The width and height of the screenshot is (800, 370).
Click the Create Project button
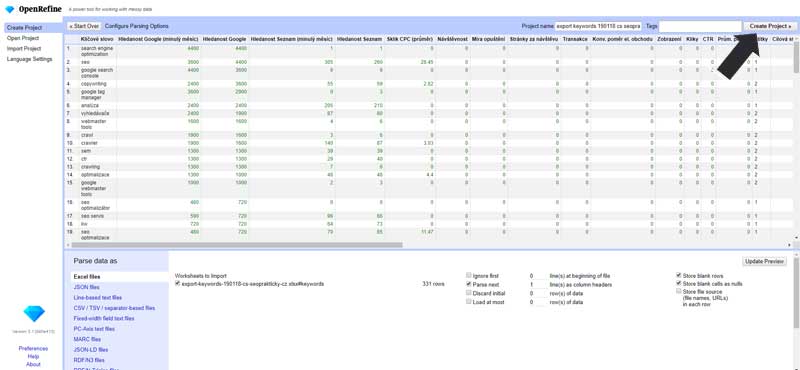click(x=770, y=26)
